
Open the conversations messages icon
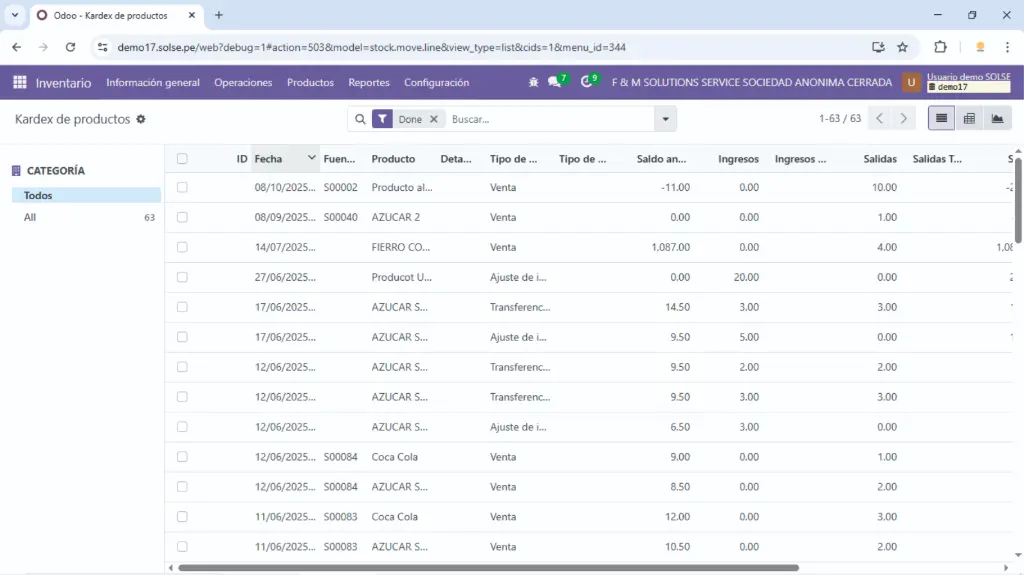[x=555, y=83]
